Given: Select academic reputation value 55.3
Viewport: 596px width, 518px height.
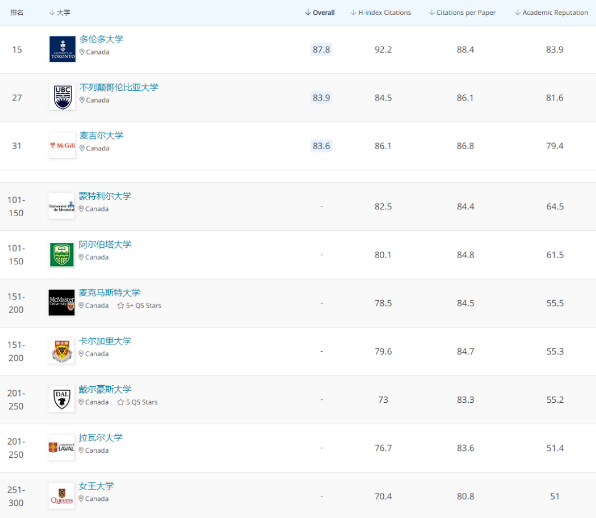Looking at the screenshot, I should pos(555,351).
